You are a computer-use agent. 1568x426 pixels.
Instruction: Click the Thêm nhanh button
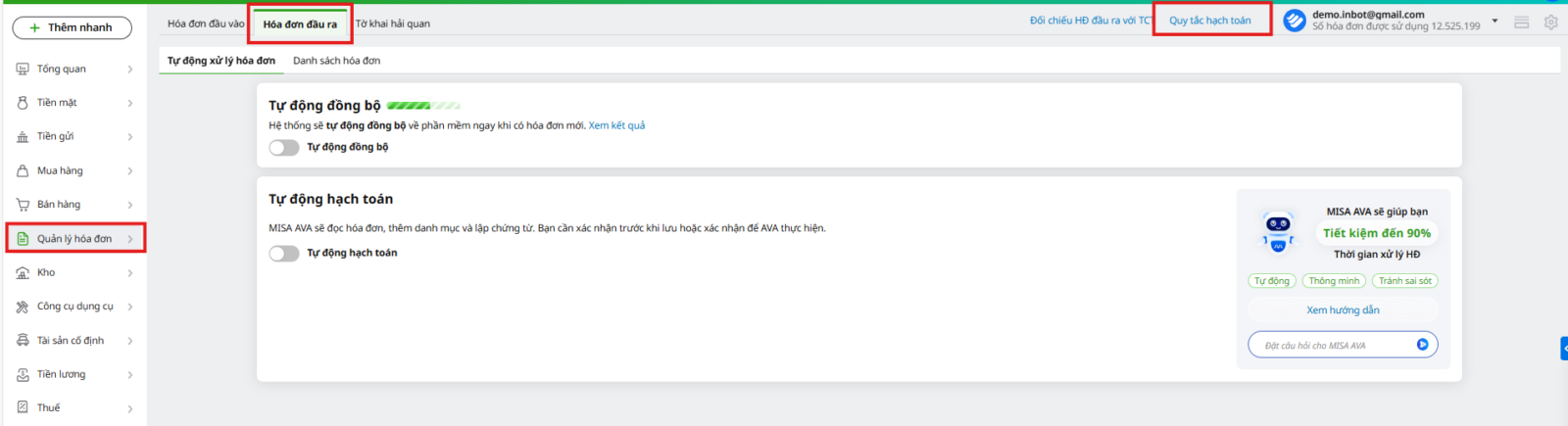[x=72, y=27]
